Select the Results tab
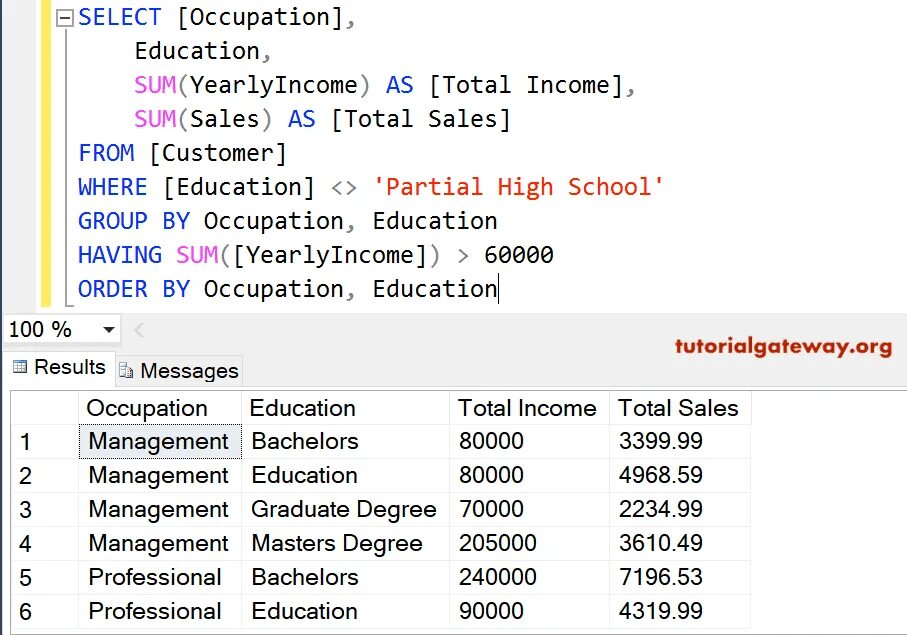Screen dimensions: 907x635 [x=59, y=367]
